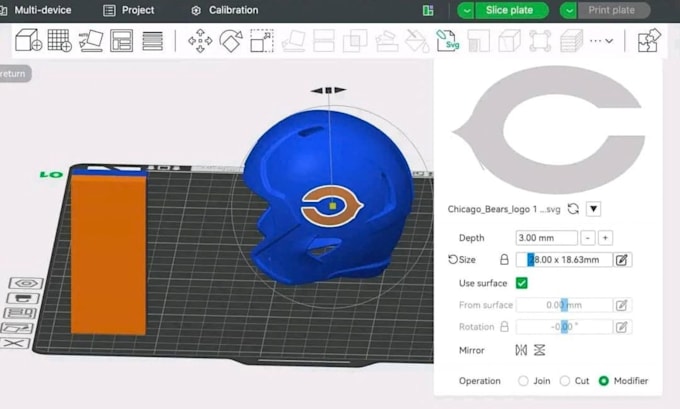The height and width of the screenshot is (409, 680).
Task: Toggle the Rotation lock icon
Action: click(x=504, y=326)
